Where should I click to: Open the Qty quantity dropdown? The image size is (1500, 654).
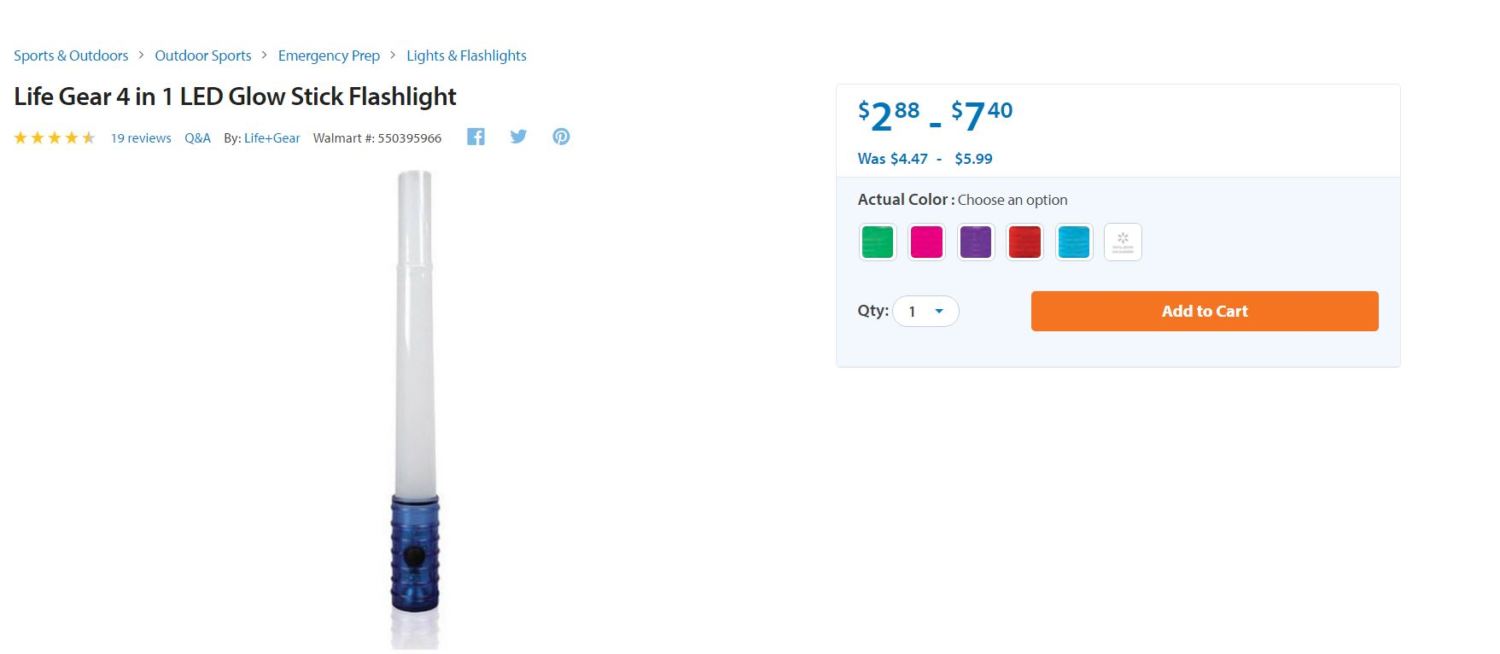[926, 311]
